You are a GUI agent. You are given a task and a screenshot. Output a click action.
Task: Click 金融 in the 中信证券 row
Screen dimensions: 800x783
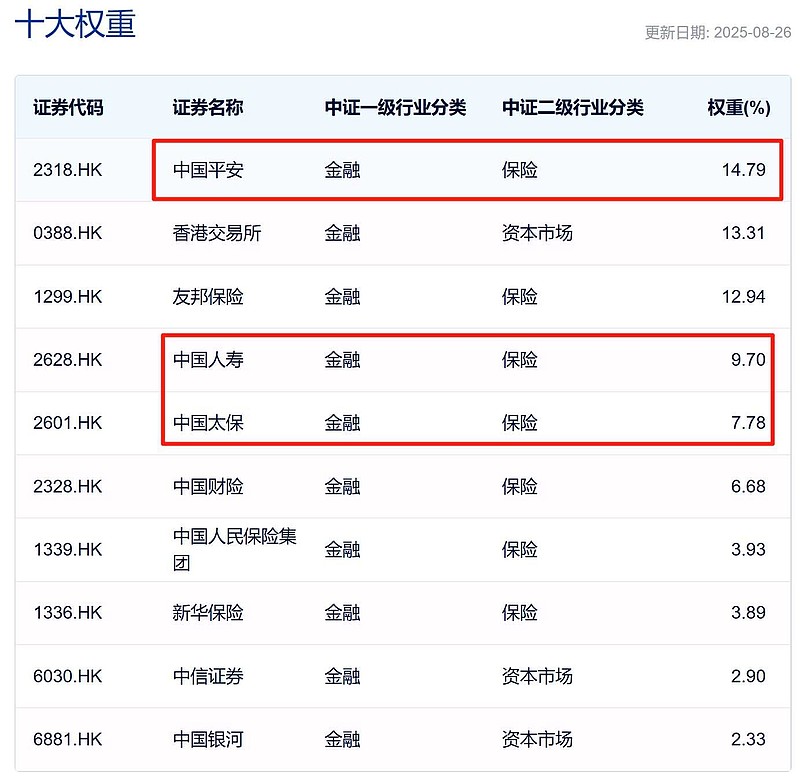coord(342,676)
